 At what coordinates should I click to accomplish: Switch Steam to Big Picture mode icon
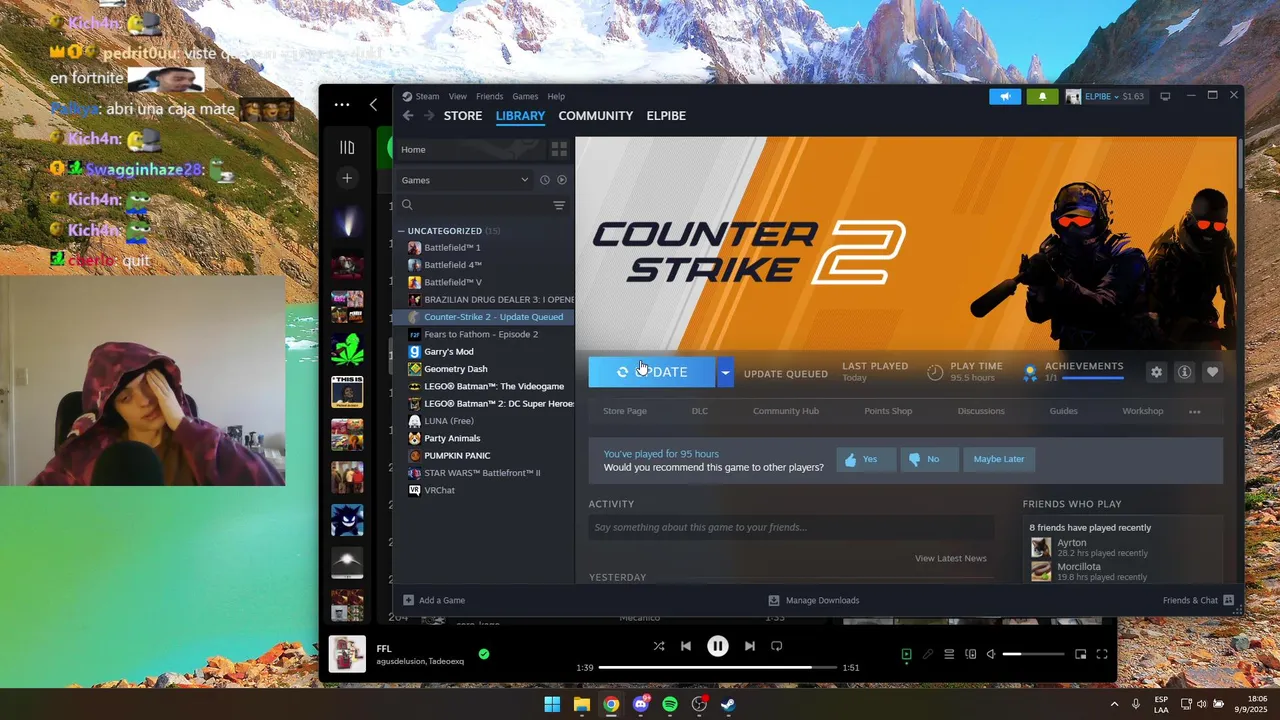click(x=1165, y=97)
